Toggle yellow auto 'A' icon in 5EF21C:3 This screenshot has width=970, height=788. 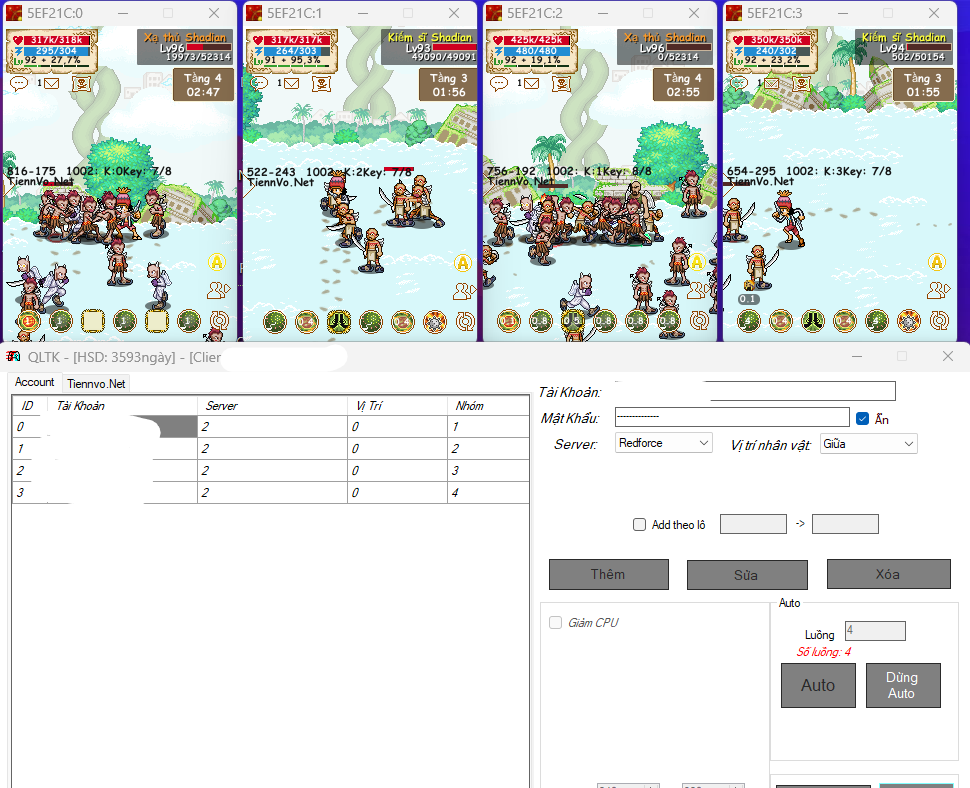coord(936,262)
